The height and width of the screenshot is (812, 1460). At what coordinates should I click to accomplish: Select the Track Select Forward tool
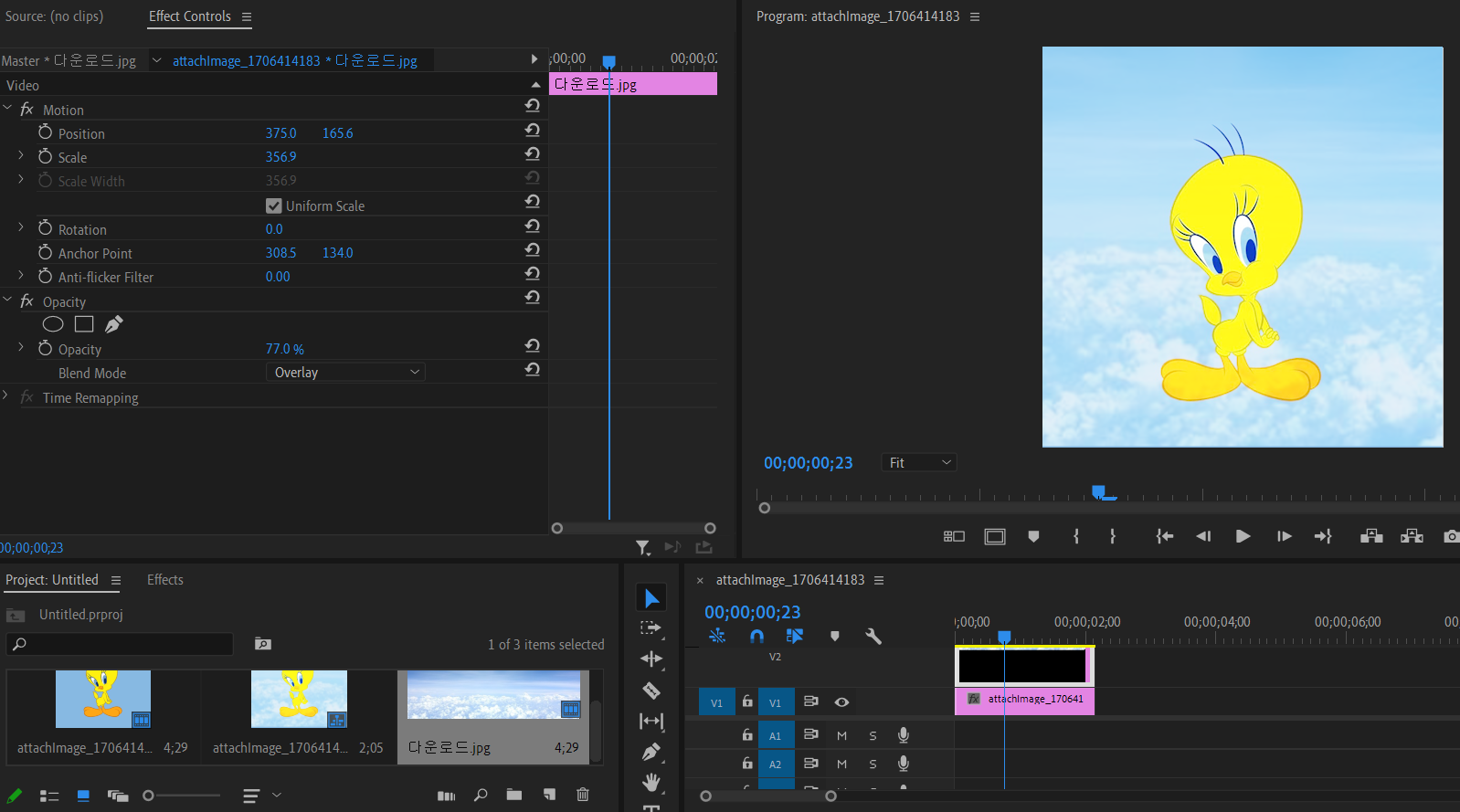point(651,628)
